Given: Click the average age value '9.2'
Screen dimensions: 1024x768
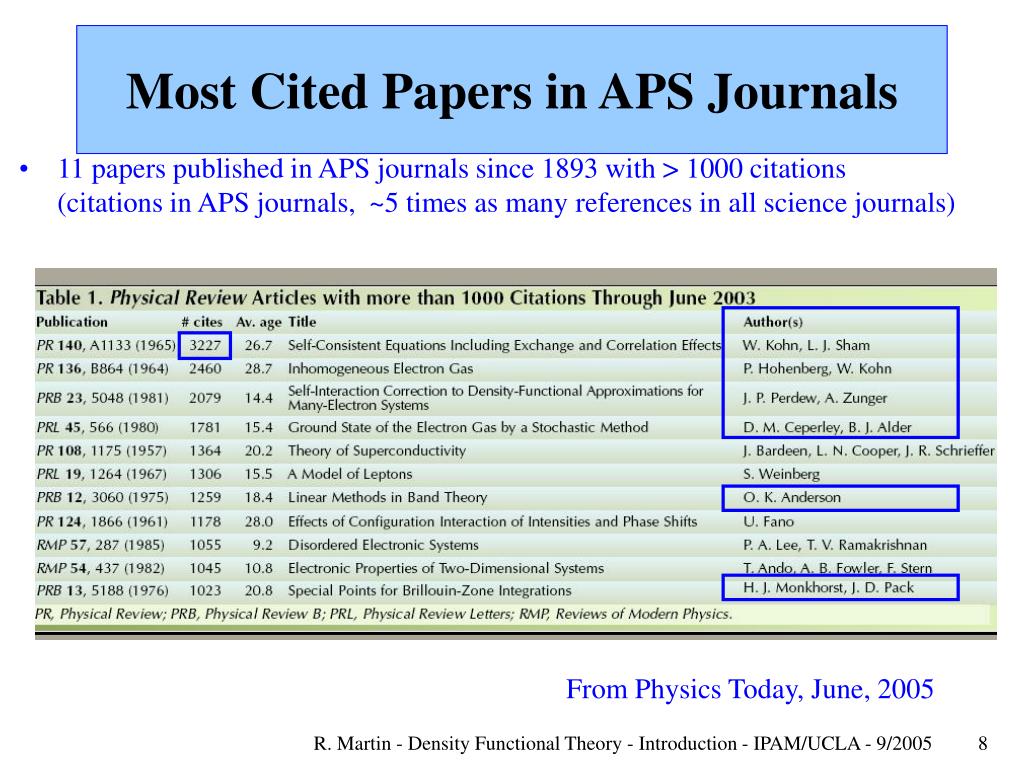Looking at the screenshot, I should tap(263, 545).
